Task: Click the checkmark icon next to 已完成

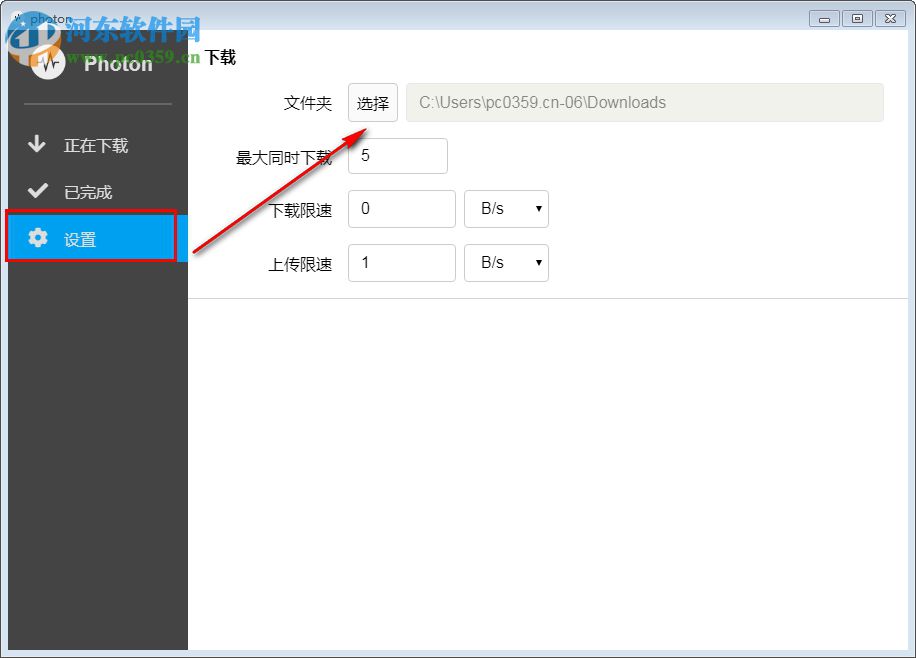Action: point(38,191)
